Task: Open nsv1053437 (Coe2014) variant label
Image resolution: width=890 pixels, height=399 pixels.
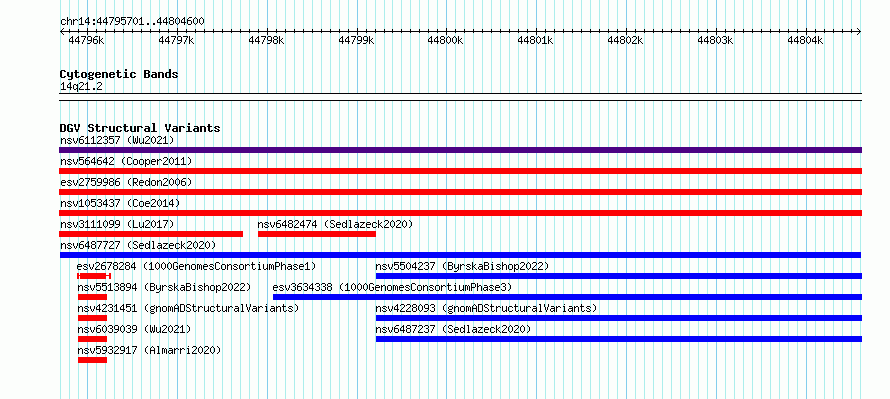Action: point(120,203)
